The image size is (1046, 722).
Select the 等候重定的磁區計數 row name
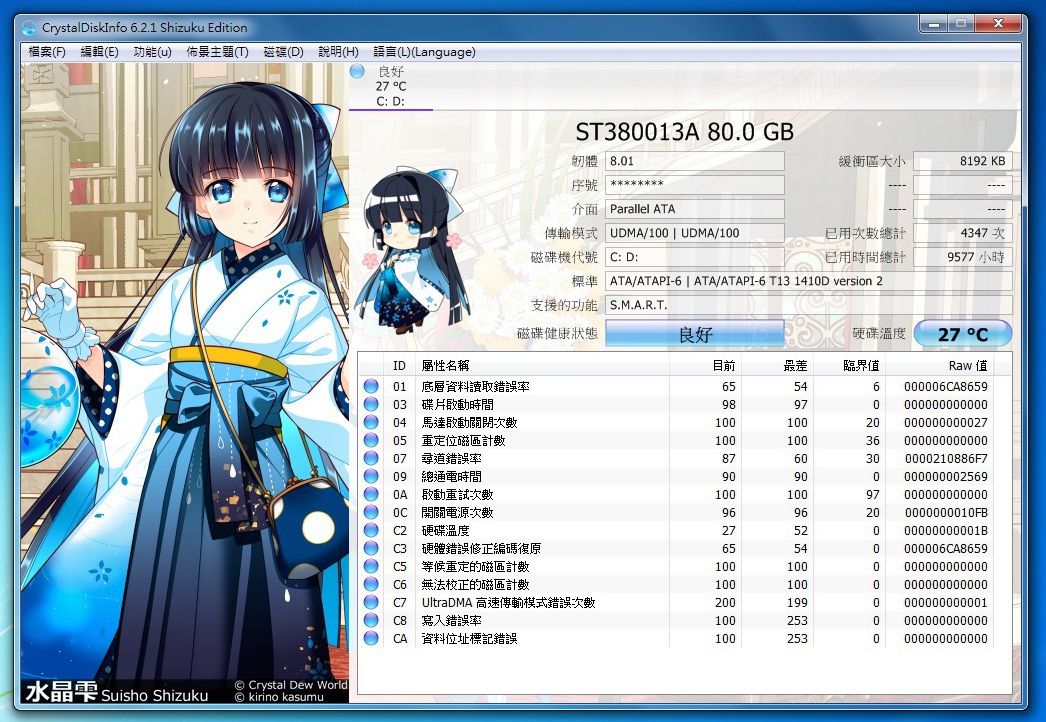pos(476,567)
